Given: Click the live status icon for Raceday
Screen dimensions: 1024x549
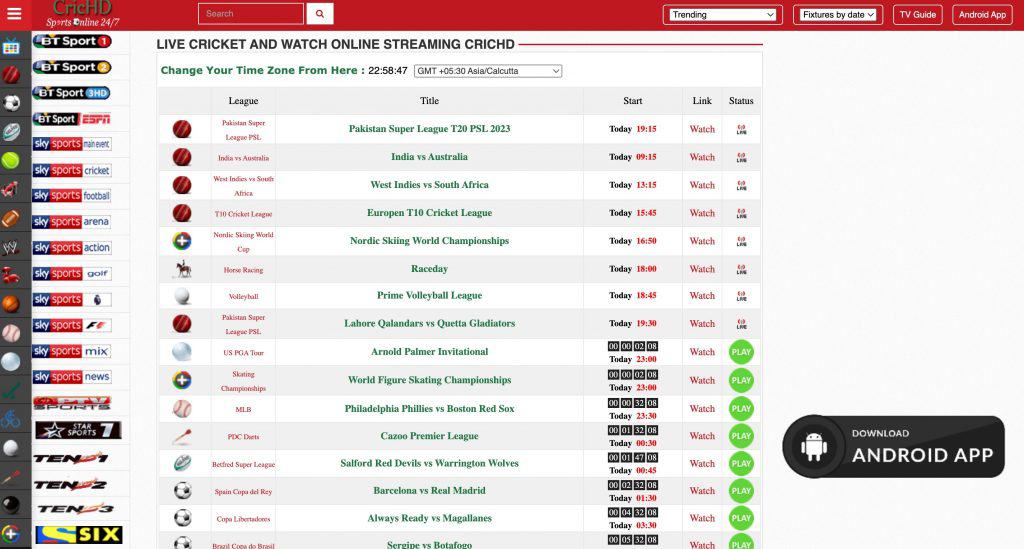Looking at the screenshot, I should coord(741,269).
